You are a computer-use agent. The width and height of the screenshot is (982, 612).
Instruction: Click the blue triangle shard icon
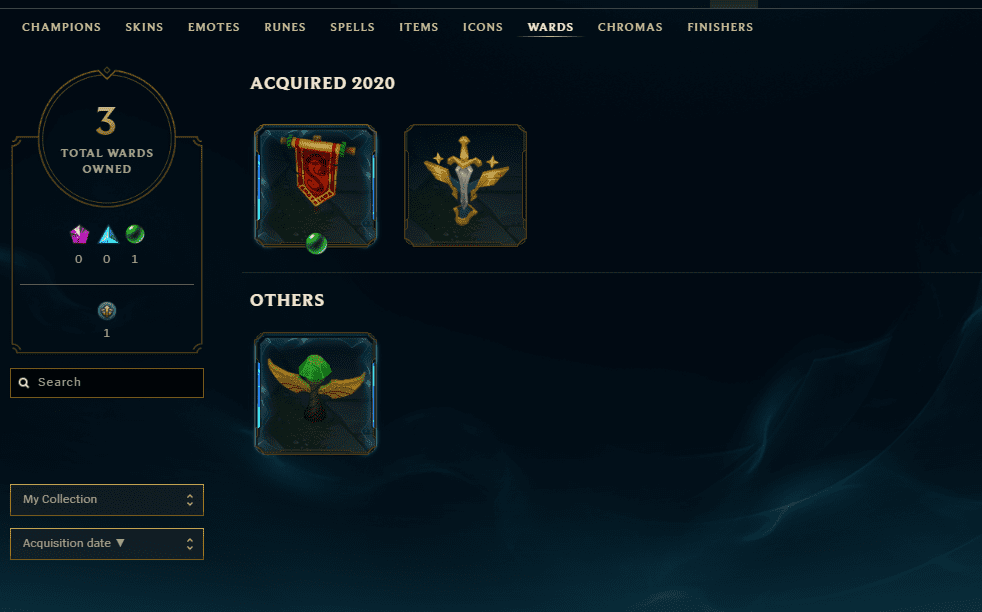point(108,234)
